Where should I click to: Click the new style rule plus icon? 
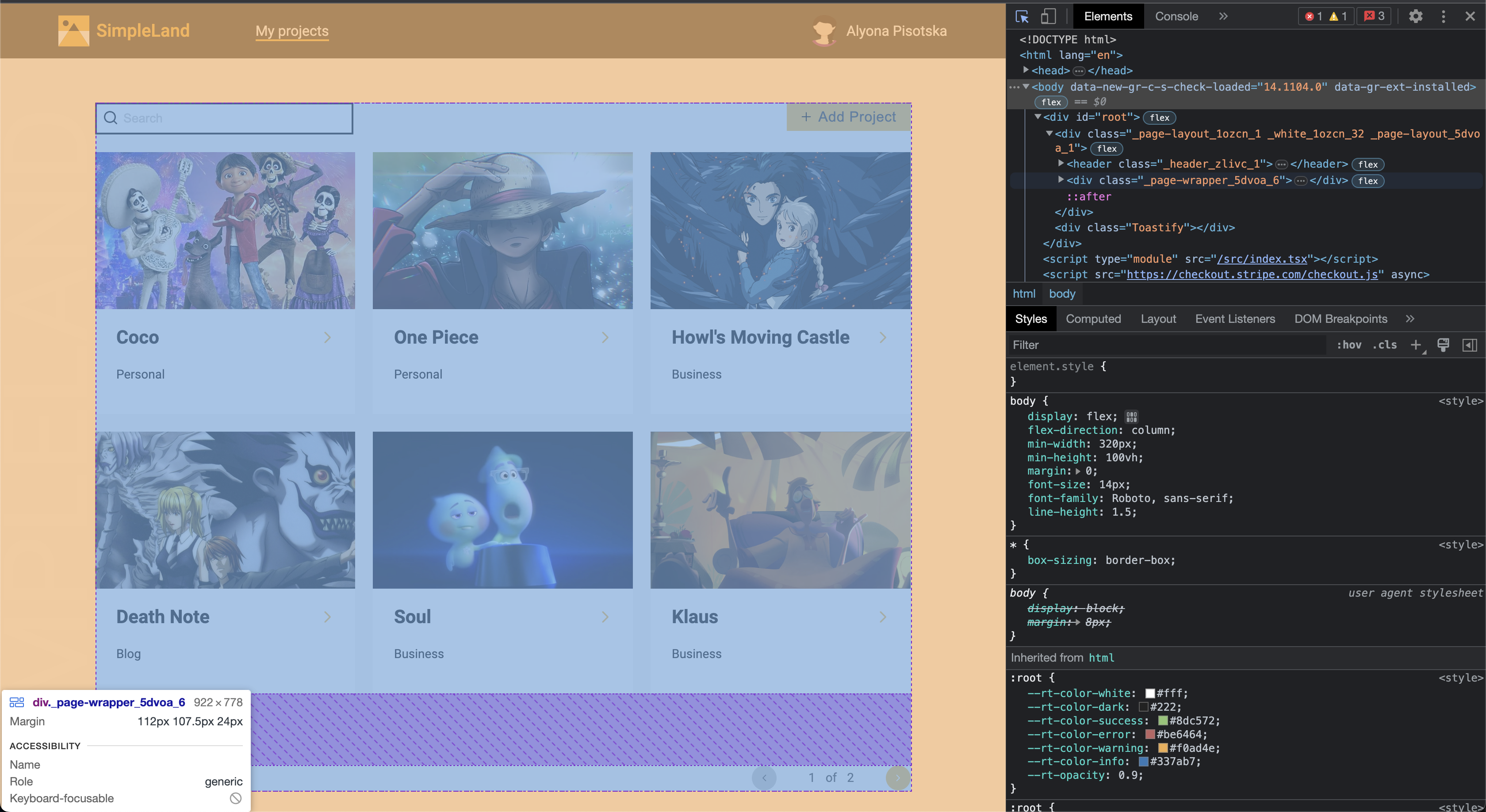(x=1417, y=345)
